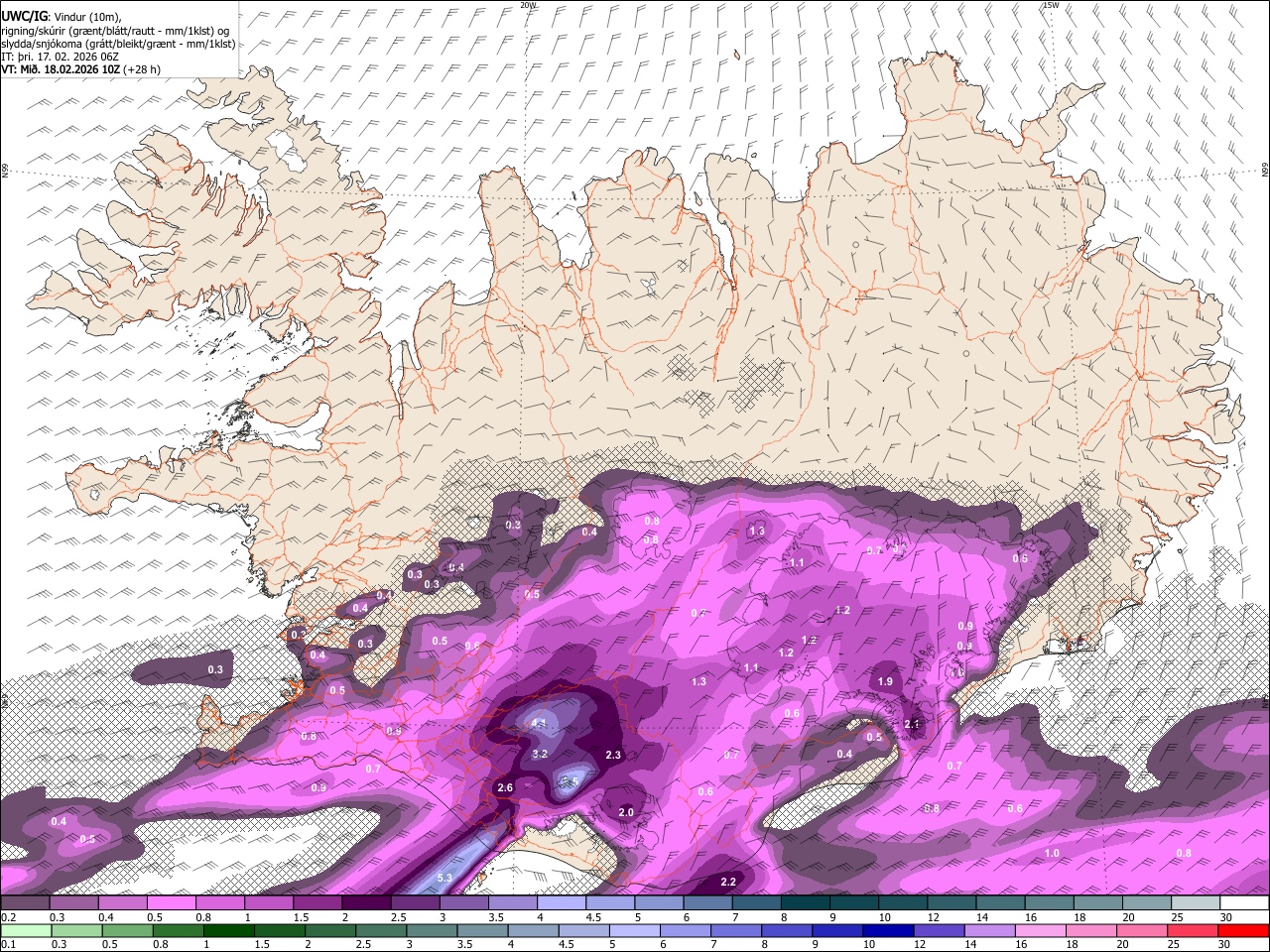This screenshot has height=952, width=1270.
Task: Click the 2.0 precipitation value on the map
Action: pyautogui.click(x=625, y=812)
